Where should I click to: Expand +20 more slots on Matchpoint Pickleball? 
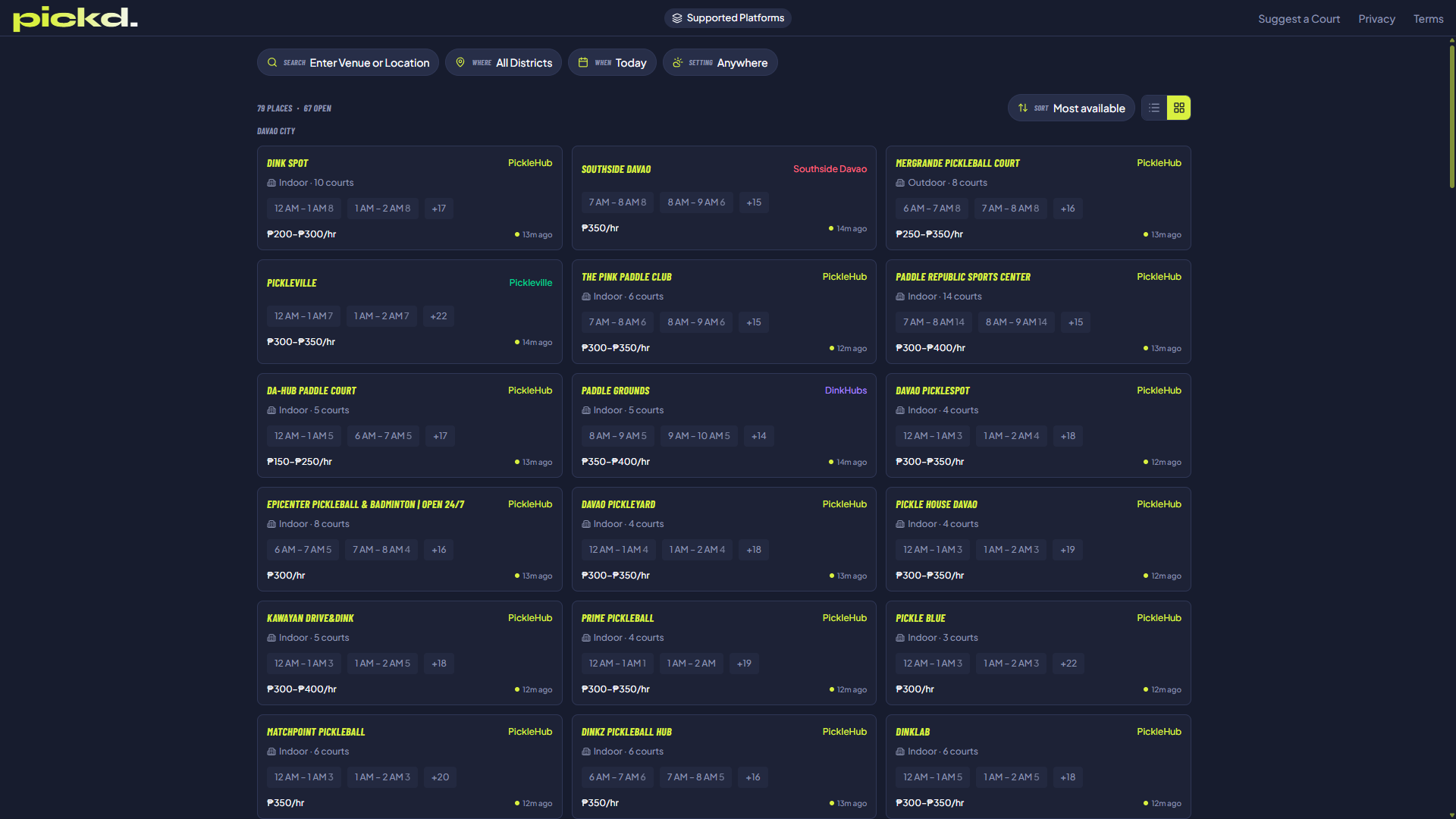(x=440, y=777)
